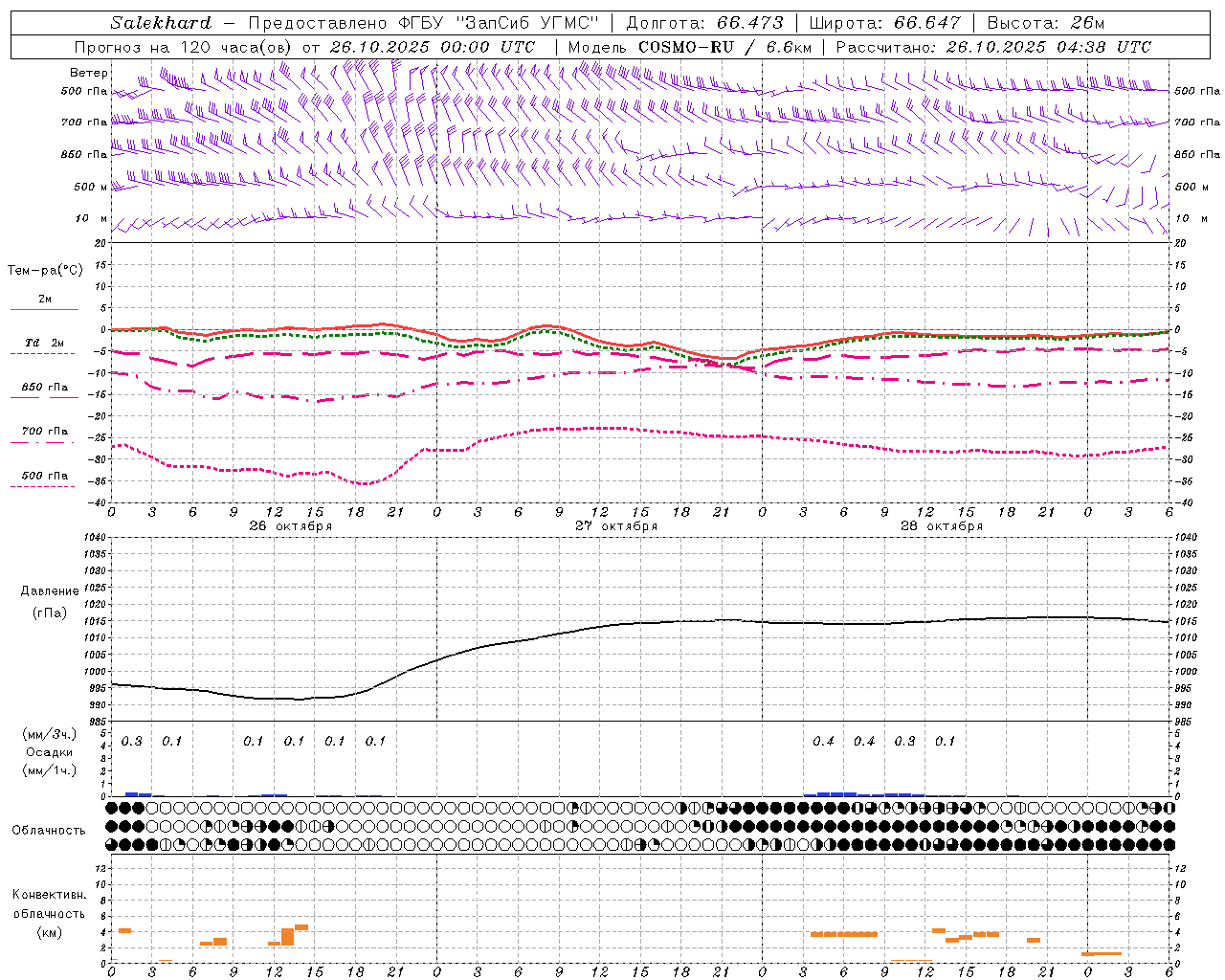
Task: Click the 2м temperature legend entry
Action: (45, 299)
